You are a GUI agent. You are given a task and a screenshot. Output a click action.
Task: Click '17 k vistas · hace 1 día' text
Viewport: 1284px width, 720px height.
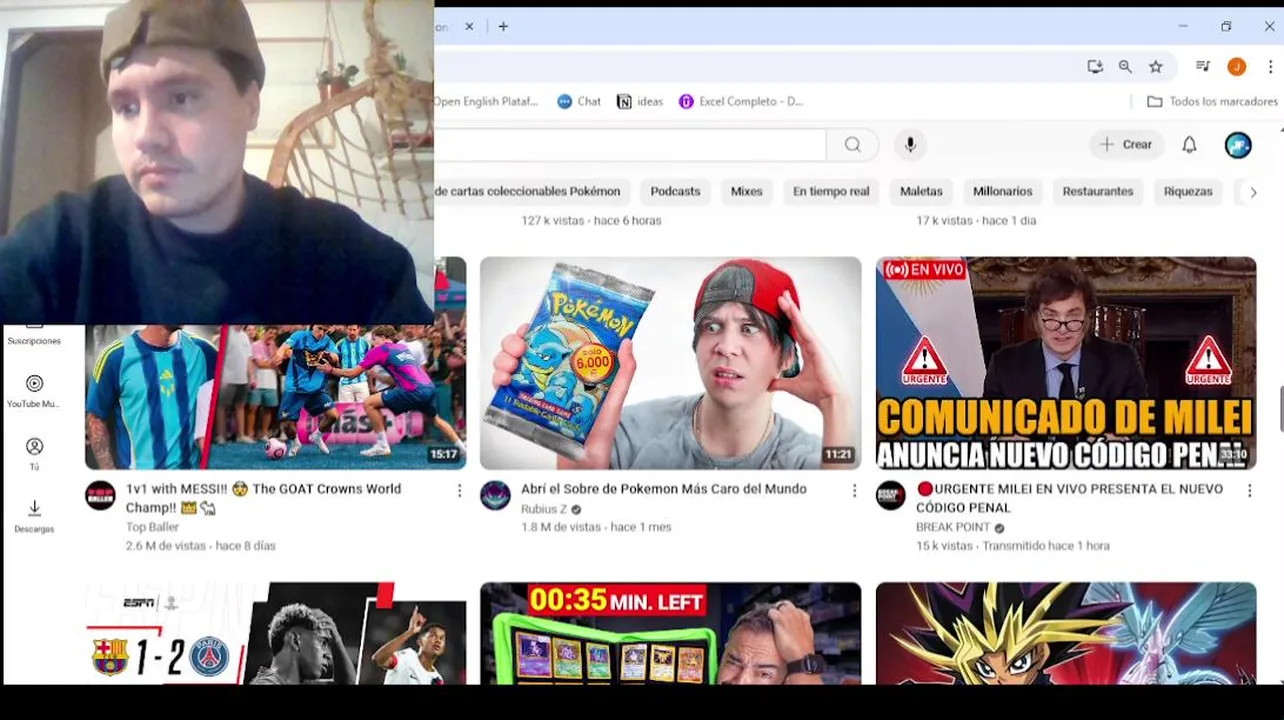click(976, 220)
